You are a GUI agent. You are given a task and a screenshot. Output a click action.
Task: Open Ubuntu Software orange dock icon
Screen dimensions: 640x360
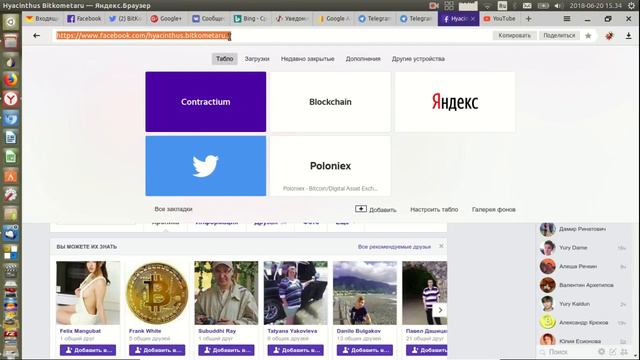(x=11, y=176)
